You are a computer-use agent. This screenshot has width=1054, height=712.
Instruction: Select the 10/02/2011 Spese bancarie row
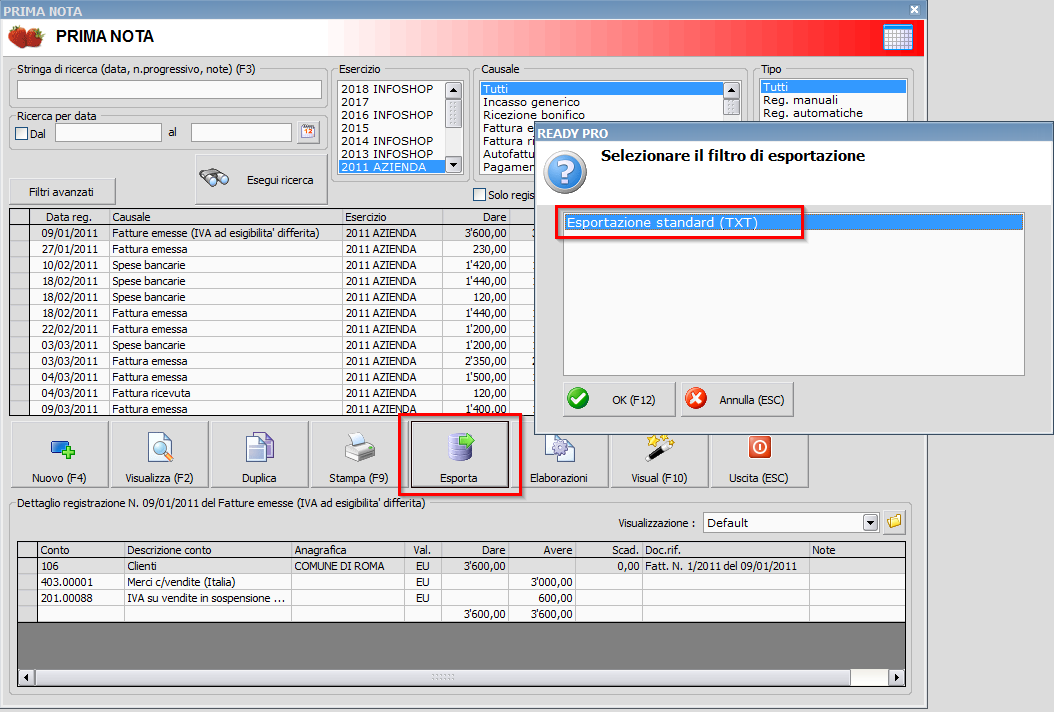tap(272, 265)
